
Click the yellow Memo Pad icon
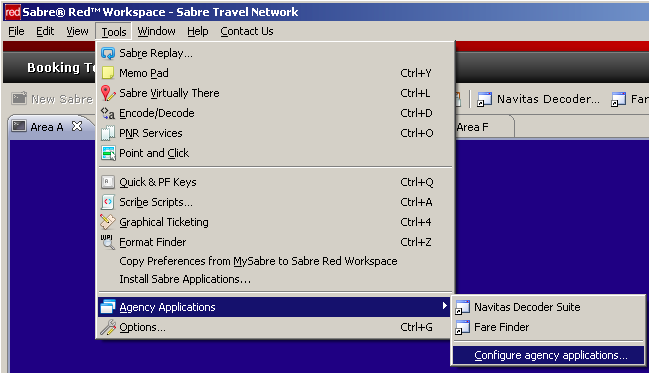108,73
